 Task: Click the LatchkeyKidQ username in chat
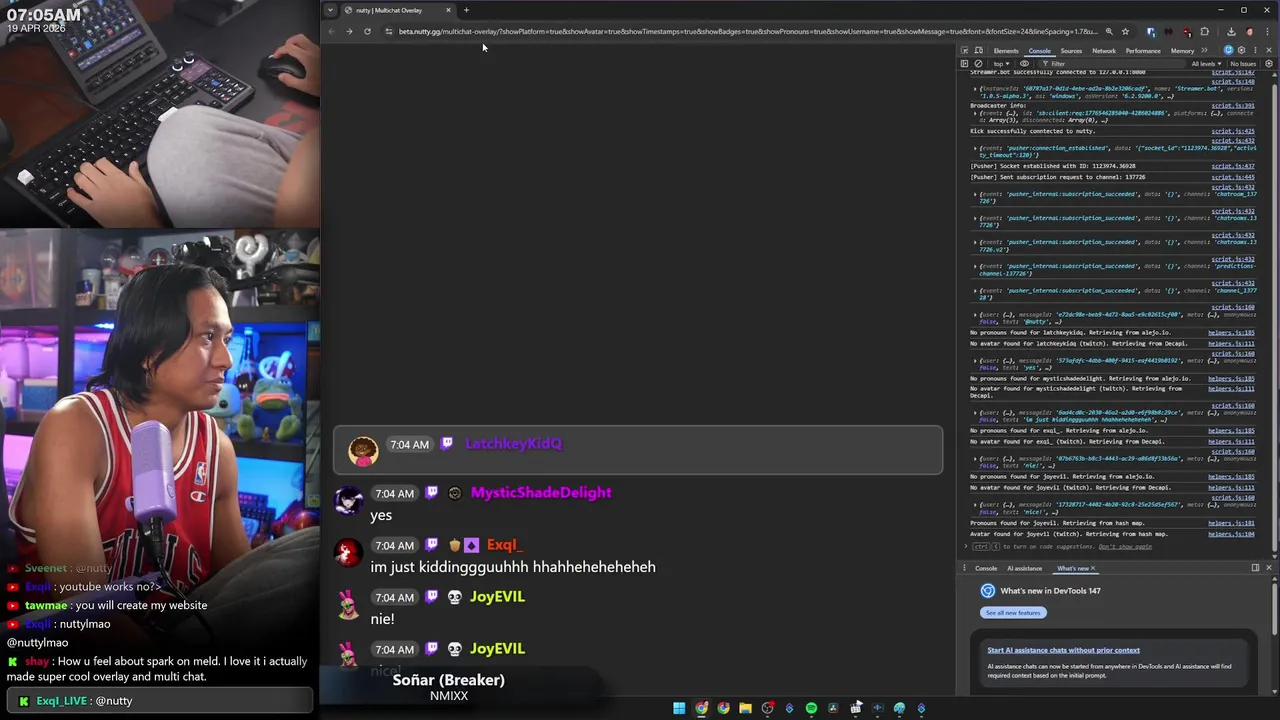point(513,444)
